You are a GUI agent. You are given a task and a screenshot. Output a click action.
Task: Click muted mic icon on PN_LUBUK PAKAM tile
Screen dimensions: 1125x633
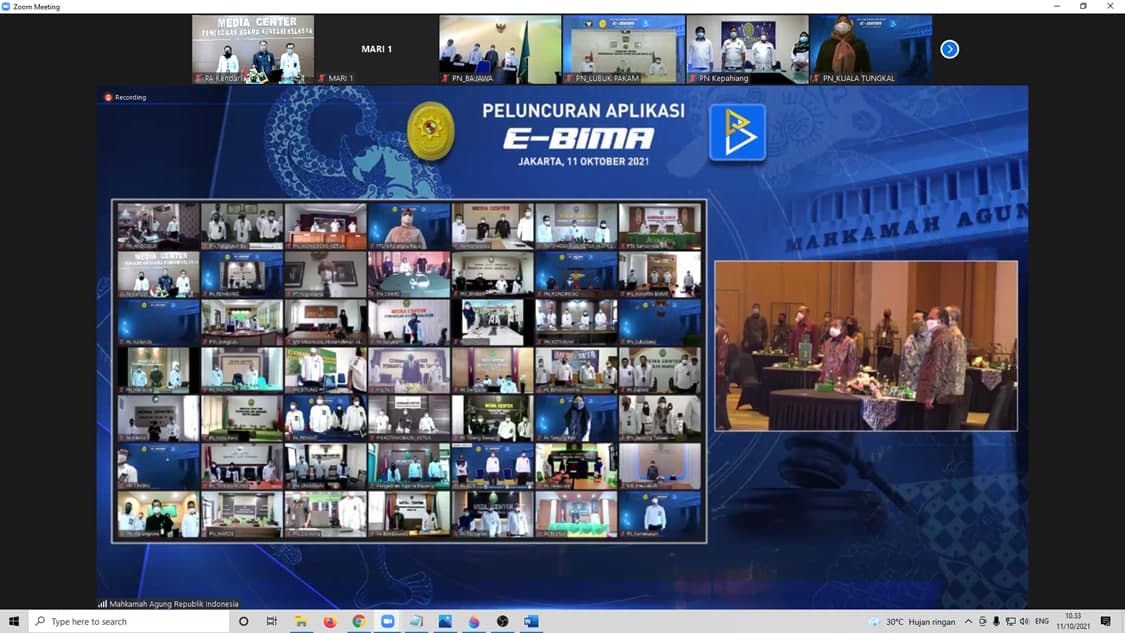click(x=569, y=78)
